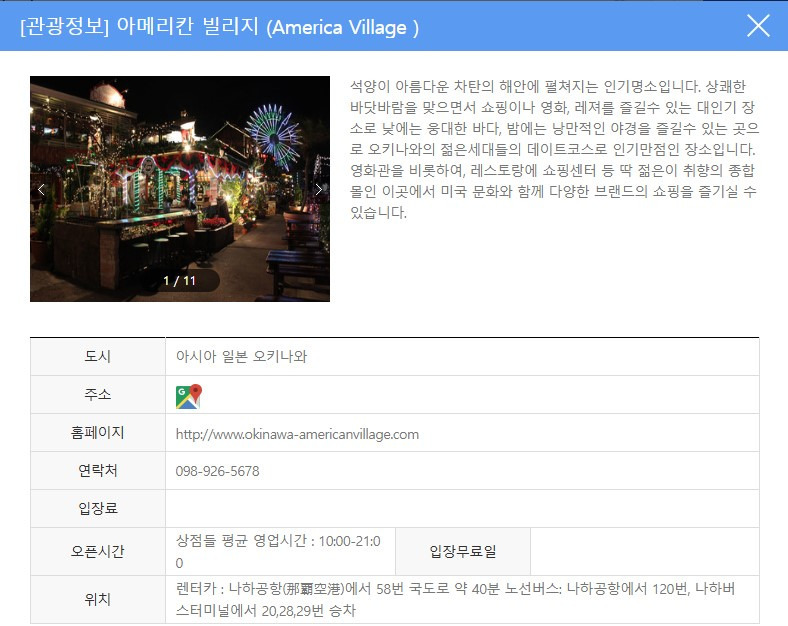Image resolution: width=788 pixels, height=626 pixels.
Task: Click the opening hours text 10:00-21:00
Action: point(278,552)
